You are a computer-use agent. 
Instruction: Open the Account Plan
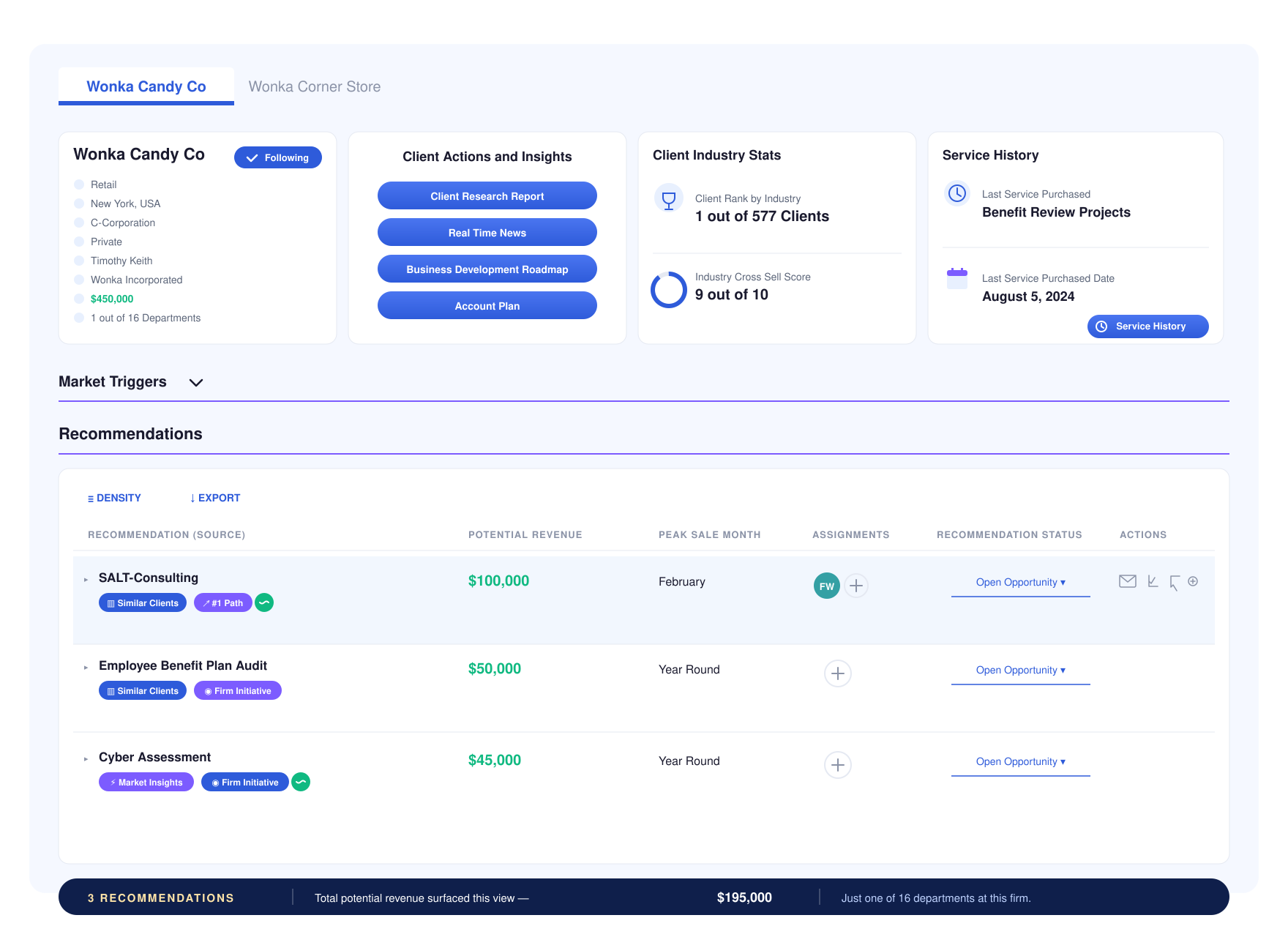pyautogui.click(x=487, y=305)
